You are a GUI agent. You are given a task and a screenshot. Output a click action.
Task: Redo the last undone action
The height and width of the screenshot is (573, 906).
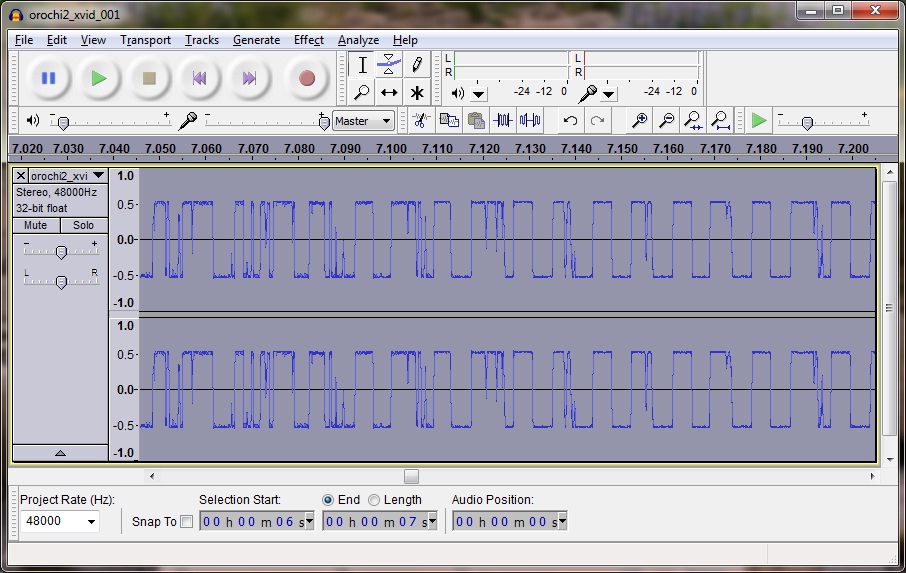point(597,121)
